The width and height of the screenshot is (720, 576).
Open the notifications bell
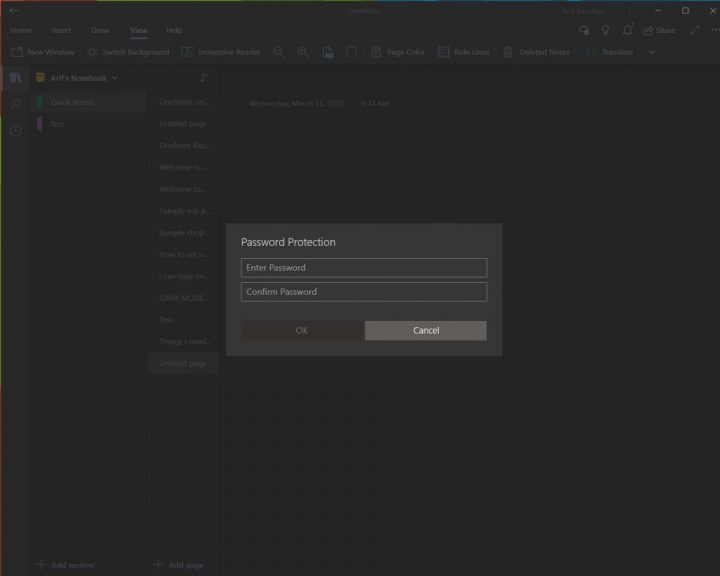(627, 30)
